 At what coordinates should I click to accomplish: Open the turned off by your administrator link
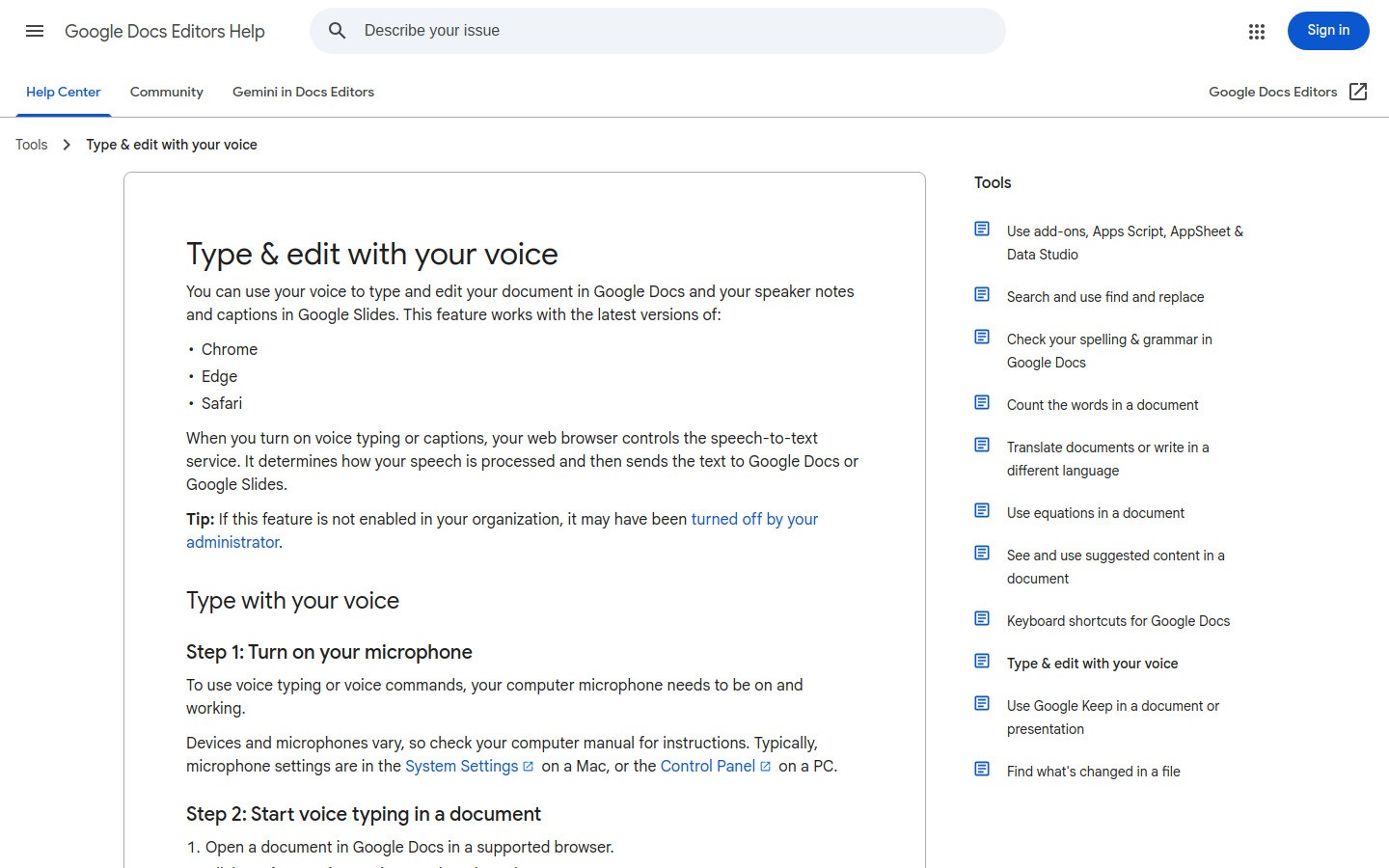coord(754,519)
